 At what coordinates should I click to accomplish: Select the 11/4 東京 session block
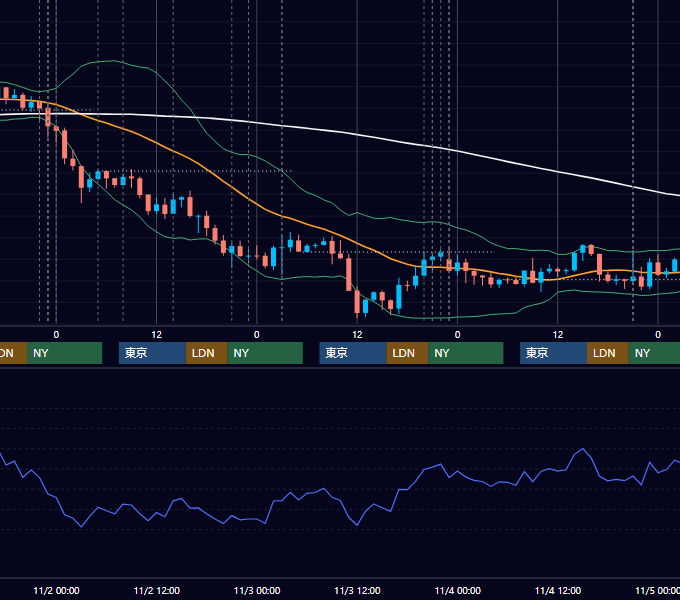(553, 353)
